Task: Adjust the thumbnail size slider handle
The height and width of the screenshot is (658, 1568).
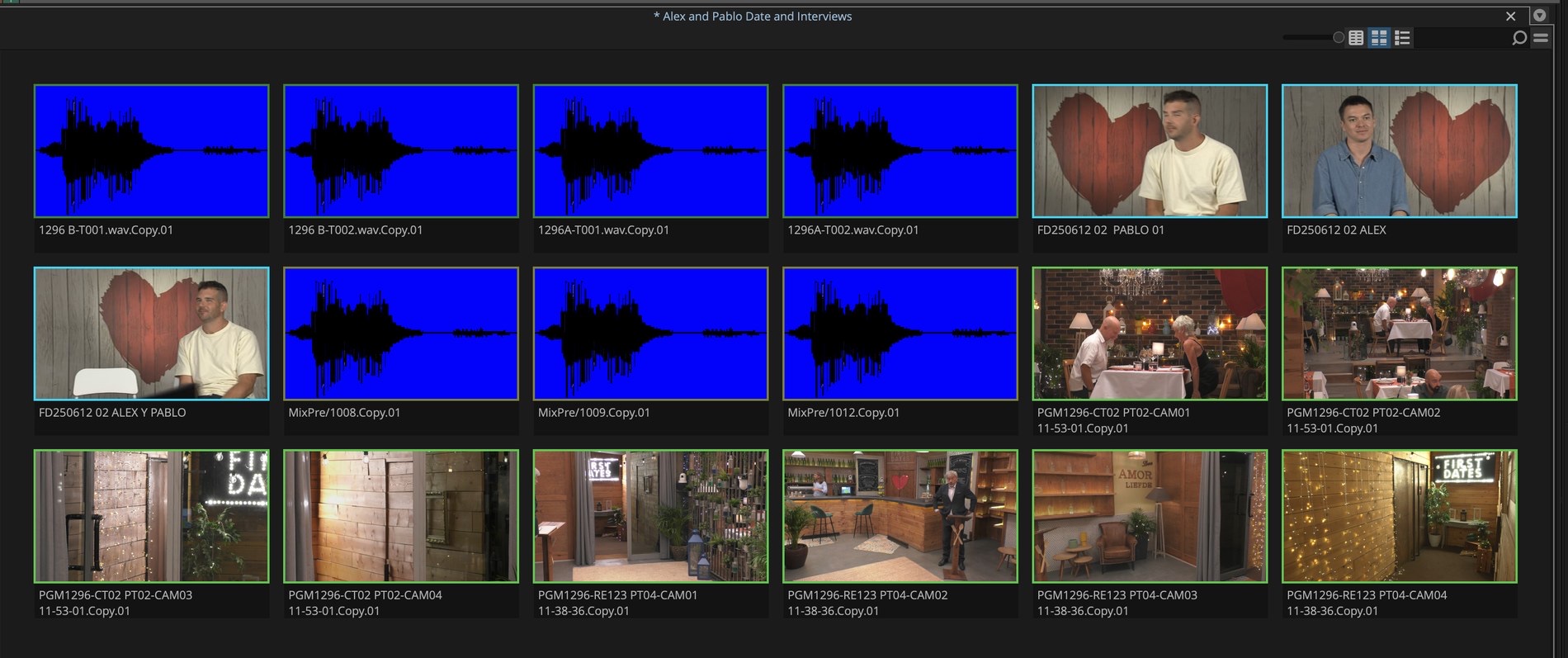Action: click(x=1339, y=38)
